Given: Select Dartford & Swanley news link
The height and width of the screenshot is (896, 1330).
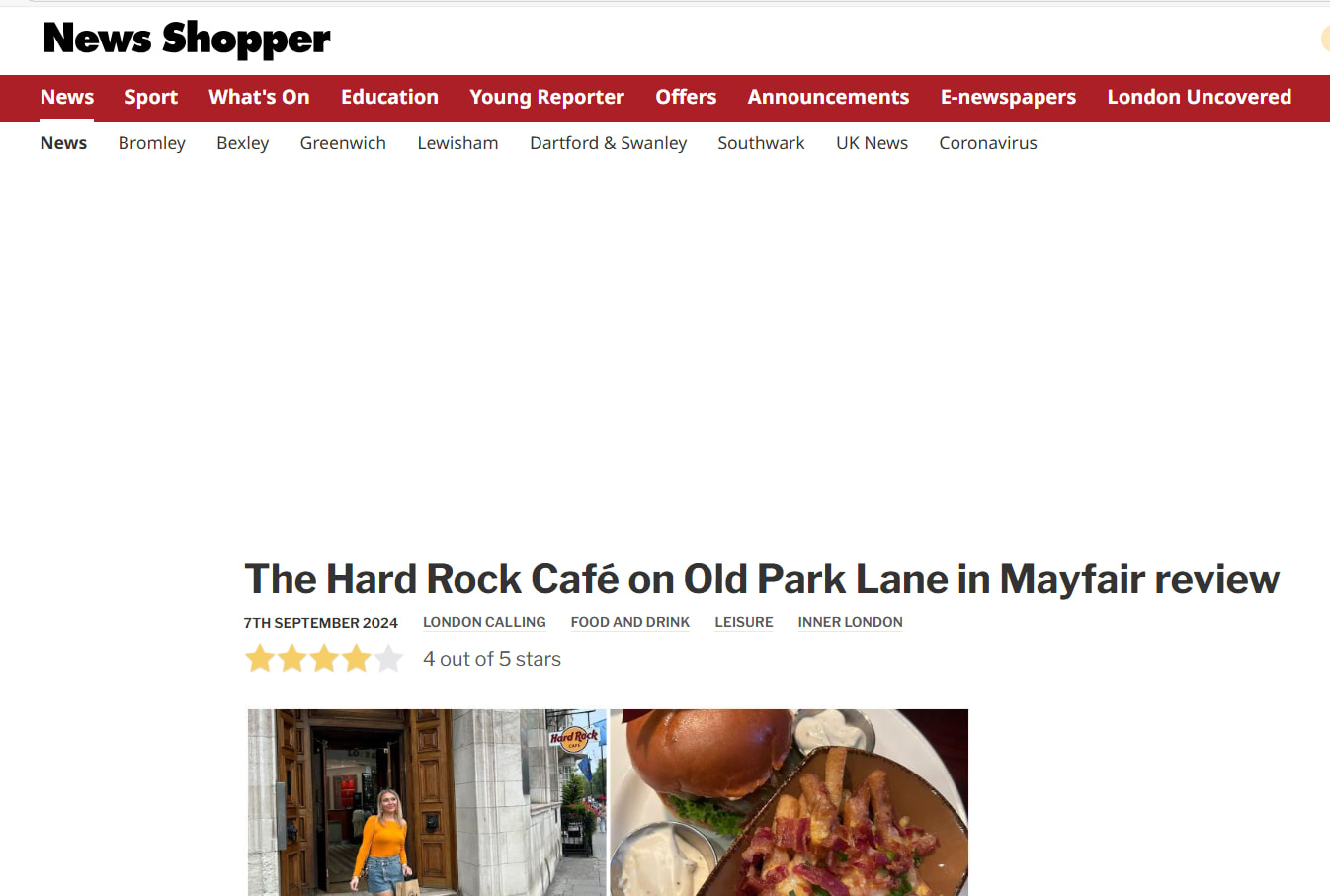Looking at the screenshot, I should point(608,143).
